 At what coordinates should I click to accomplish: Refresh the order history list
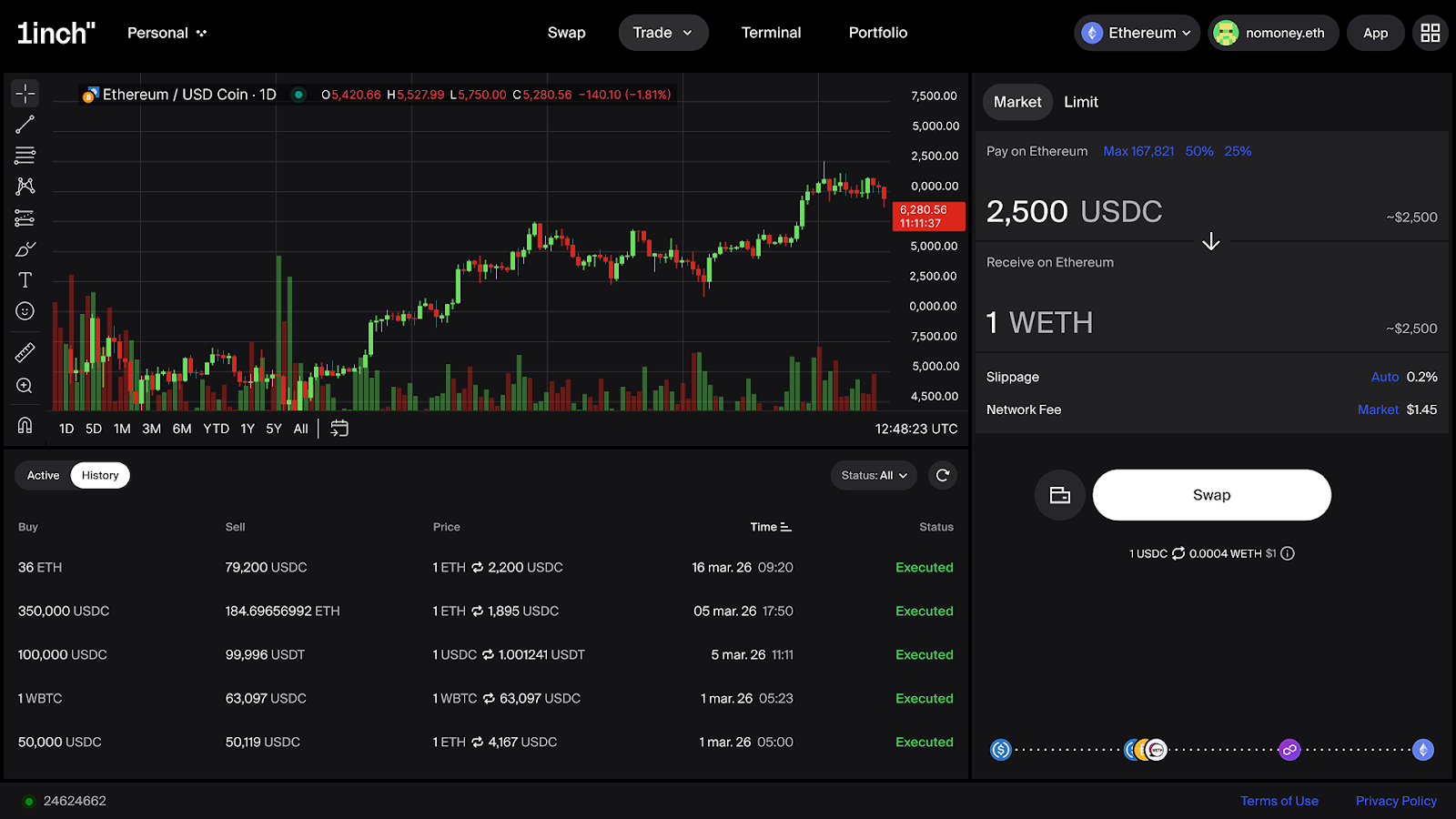[x=943, y=475]
